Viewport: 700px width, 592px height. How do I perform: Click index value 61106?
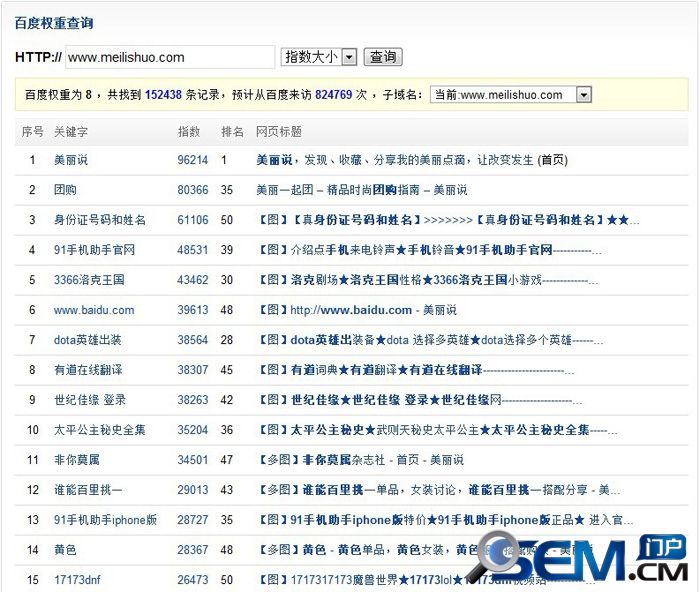point(193,220)
